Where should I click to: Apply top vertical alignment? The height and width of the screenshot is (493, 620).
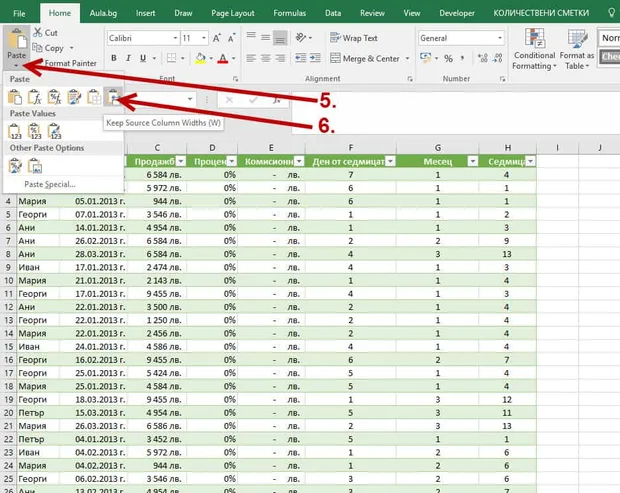251,37
